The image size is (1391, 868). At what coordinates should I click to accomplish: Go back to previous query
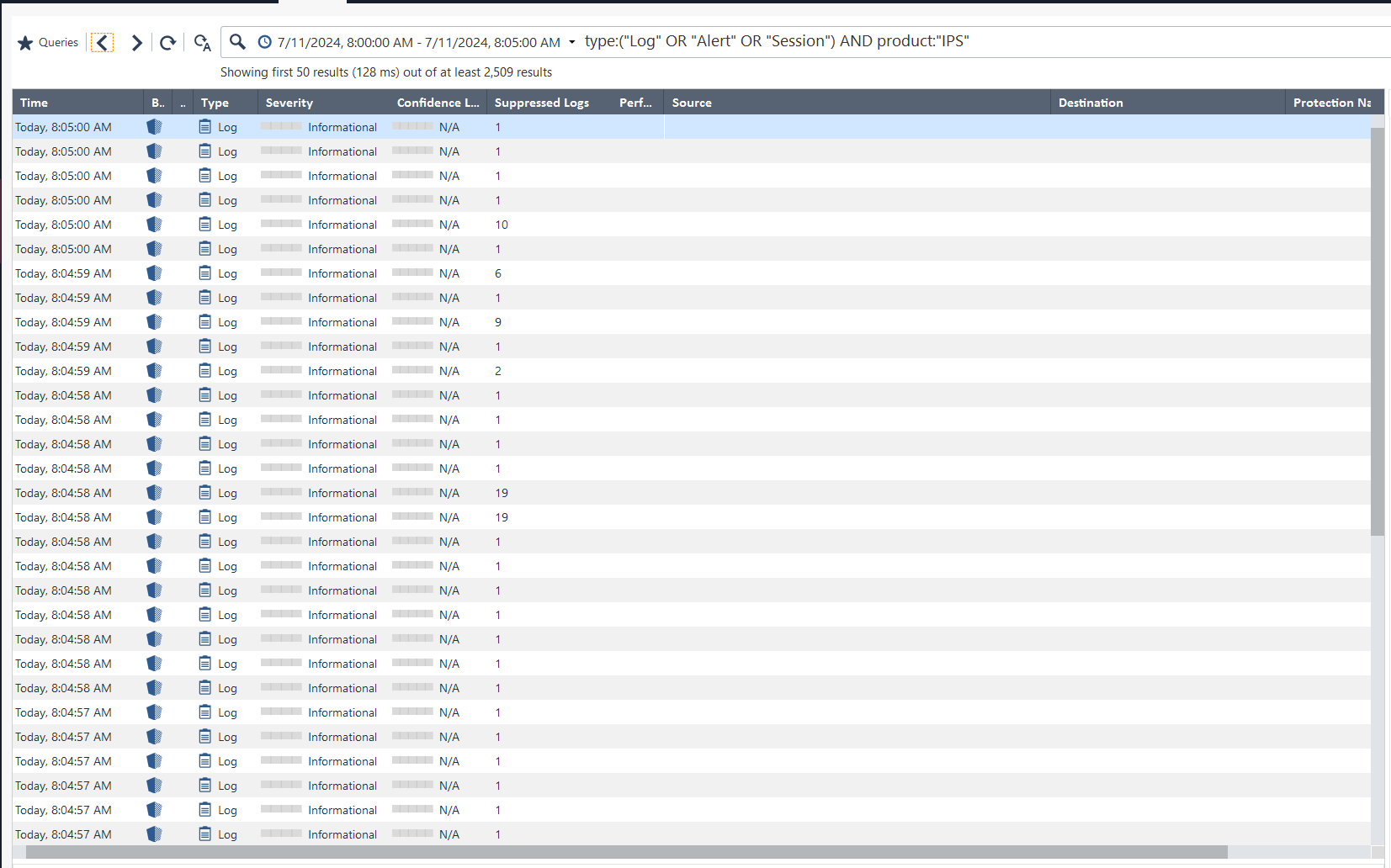click(x=102, y=42)
